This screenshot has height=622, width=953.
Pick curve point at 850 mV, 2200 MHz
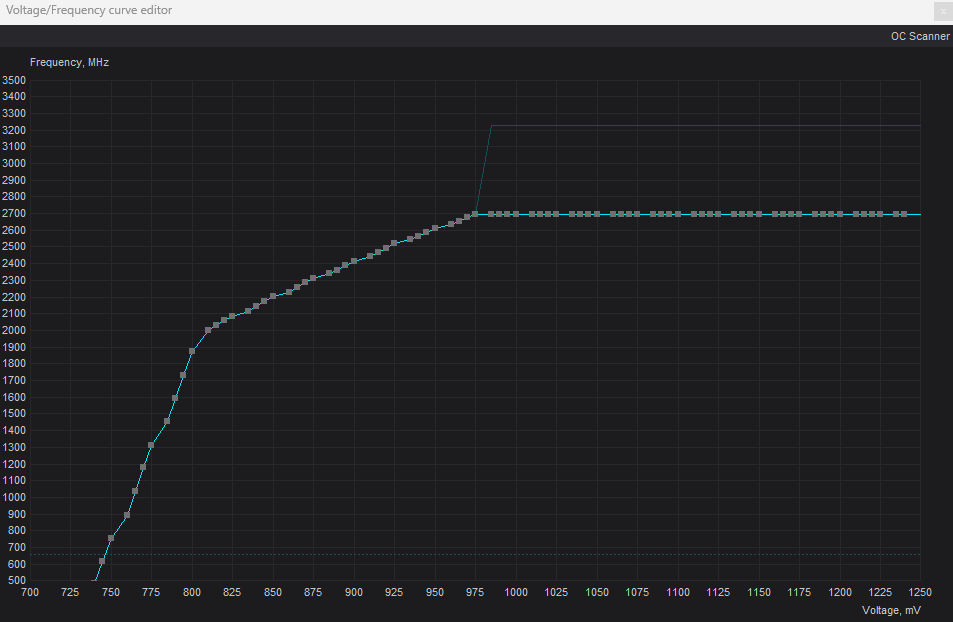[273, 297]
